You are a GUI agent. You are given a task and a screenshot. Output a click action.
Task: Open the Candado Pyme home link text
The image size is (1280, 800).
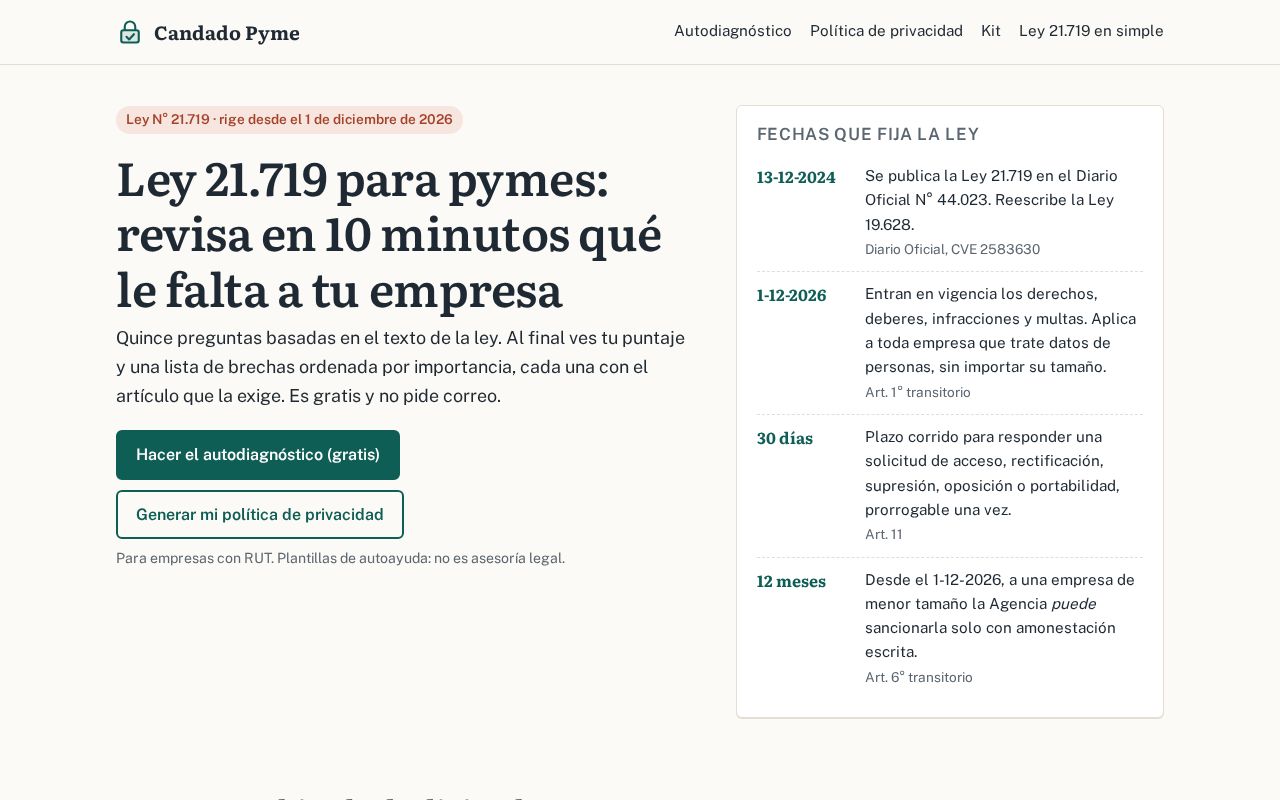pyautogui.click(x=227, y=33)
